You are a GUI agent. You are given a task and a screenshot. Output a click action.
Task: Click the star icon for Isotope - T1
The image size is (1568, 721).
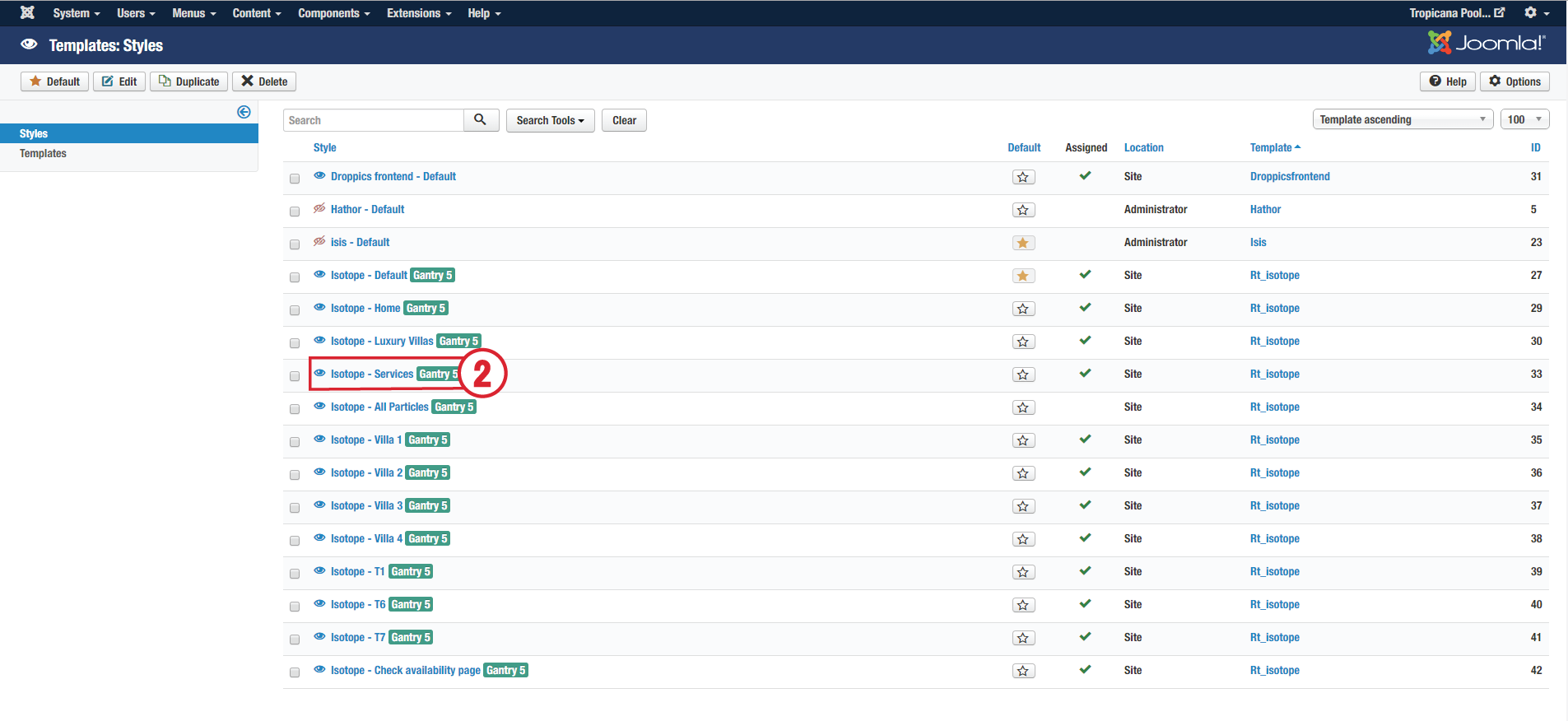click(x=1023, y=572)
